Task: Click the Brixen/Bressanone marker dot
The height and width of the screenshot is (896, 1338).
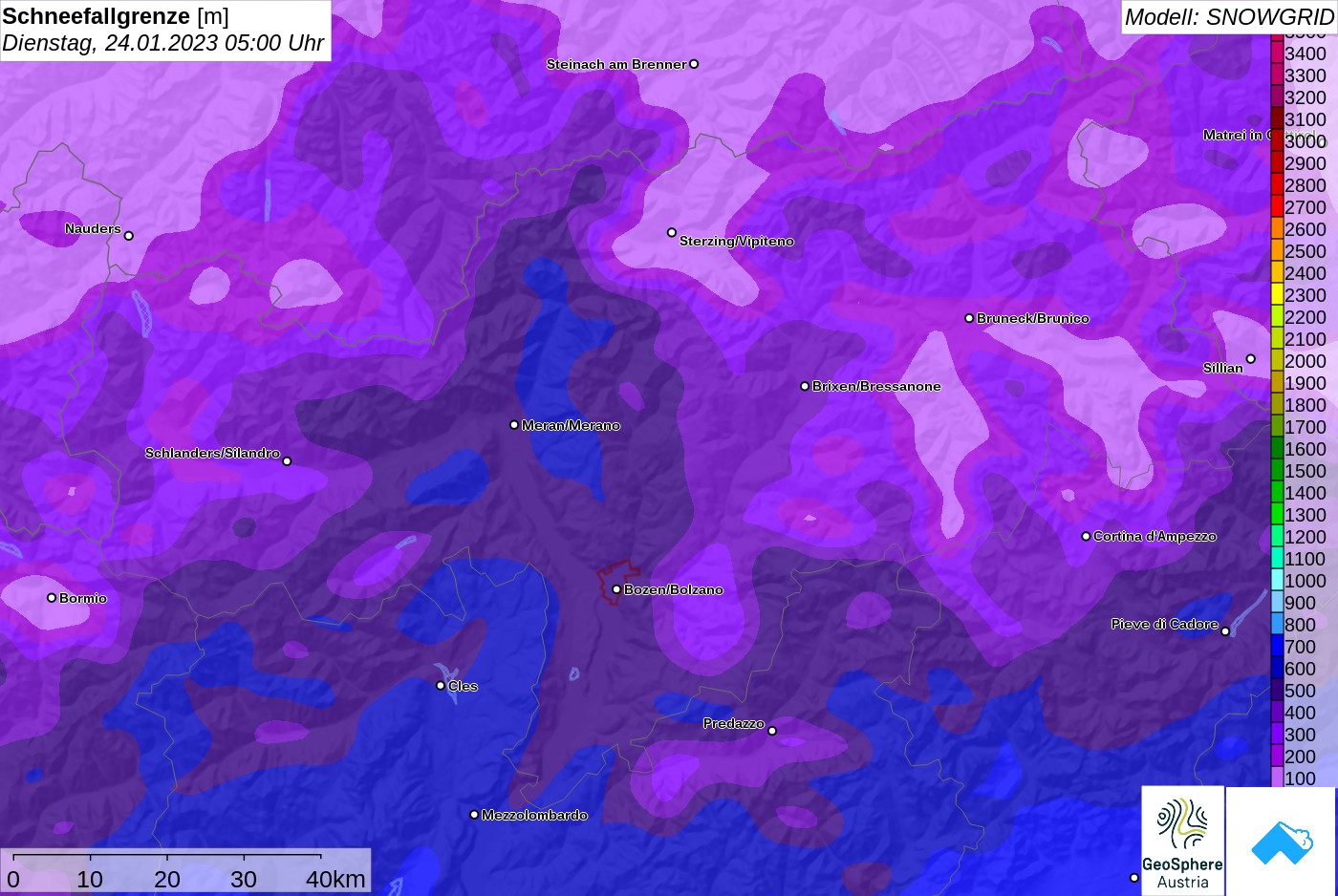Action: point(805,386)
